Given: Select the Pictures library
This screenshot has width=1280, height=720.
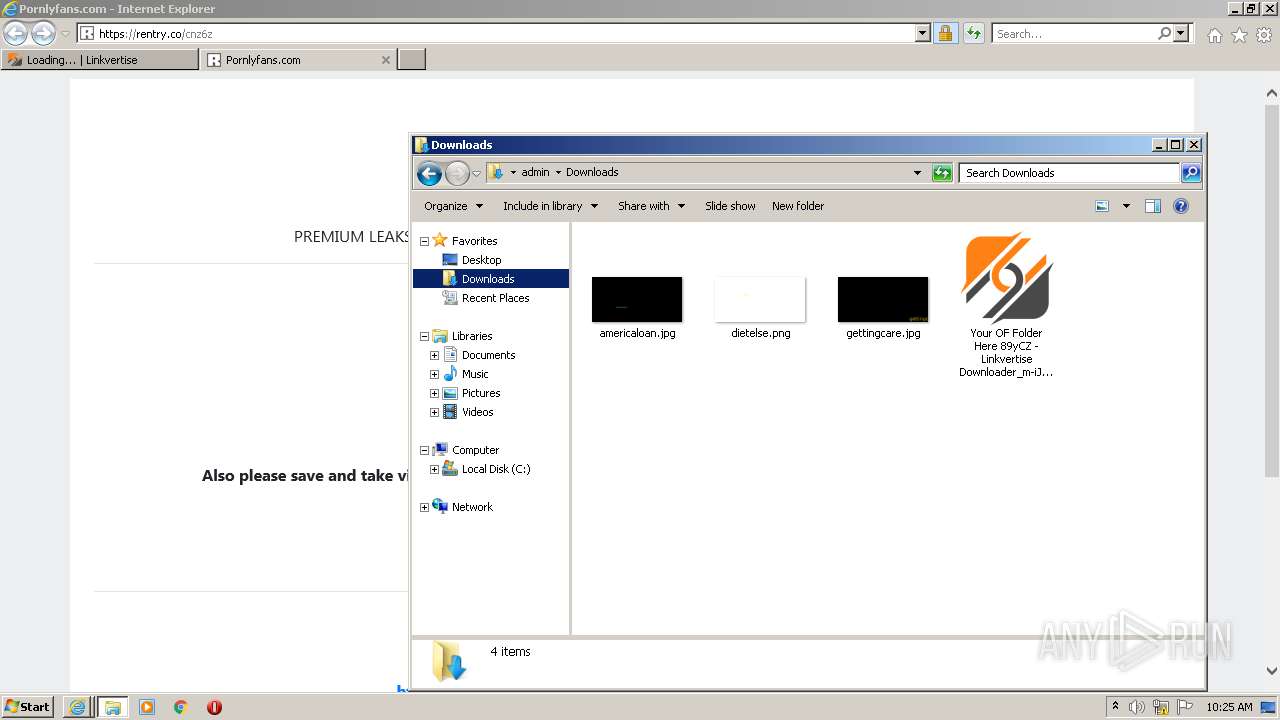Looking at the screenshot, I should point(481,393).
